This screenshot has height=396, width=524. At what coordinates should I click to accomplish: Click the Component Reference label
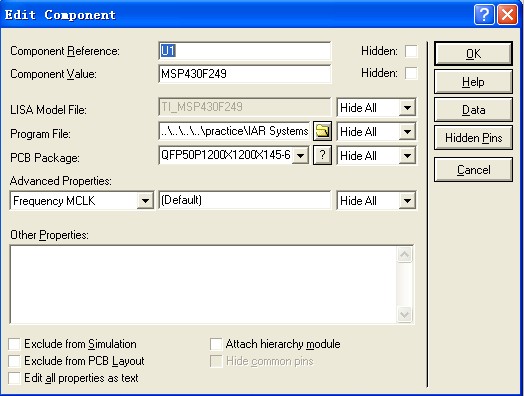(65, 51)
